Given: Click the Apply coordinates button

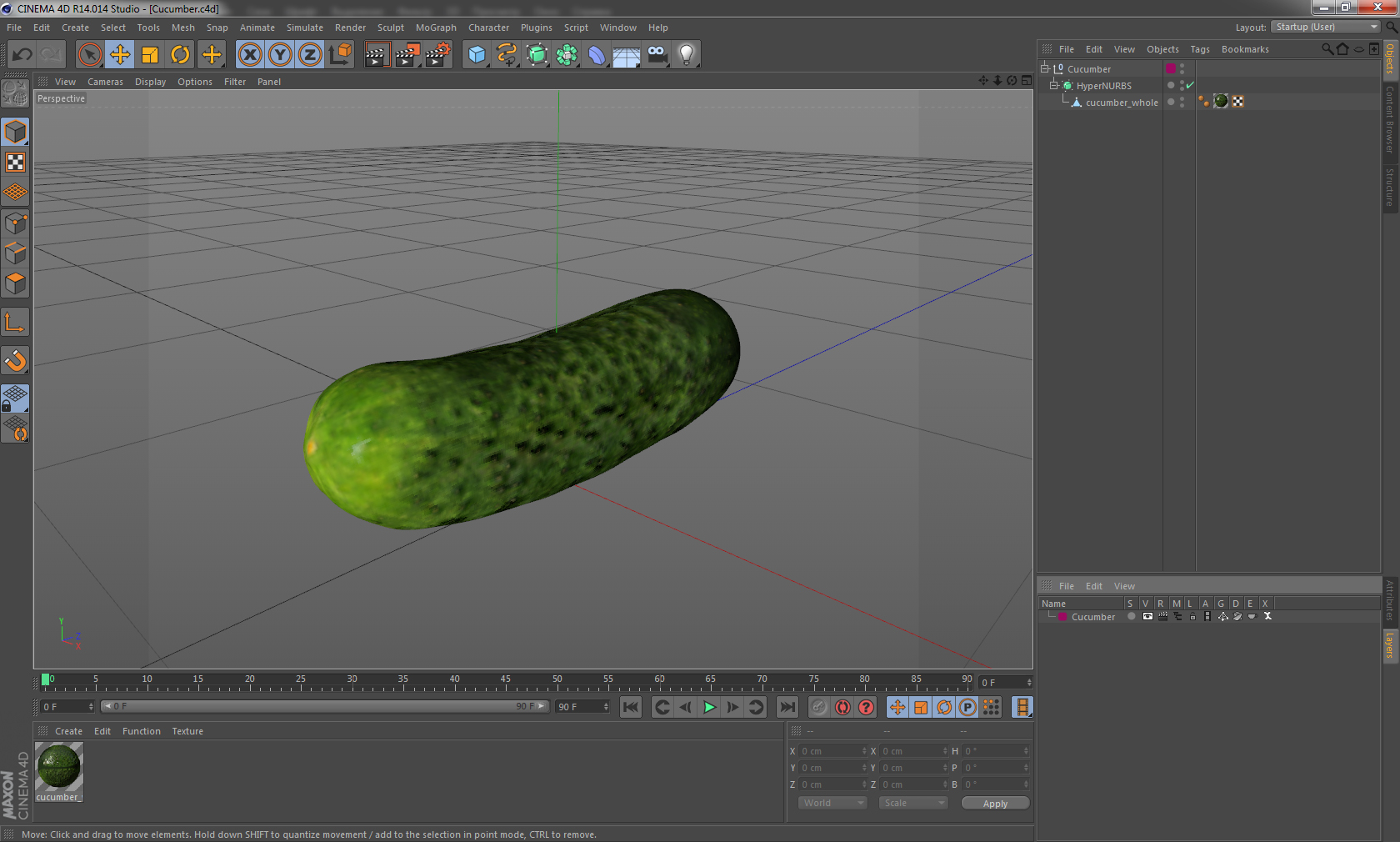Looking at the screenshot, I should (x=995, y=804).
